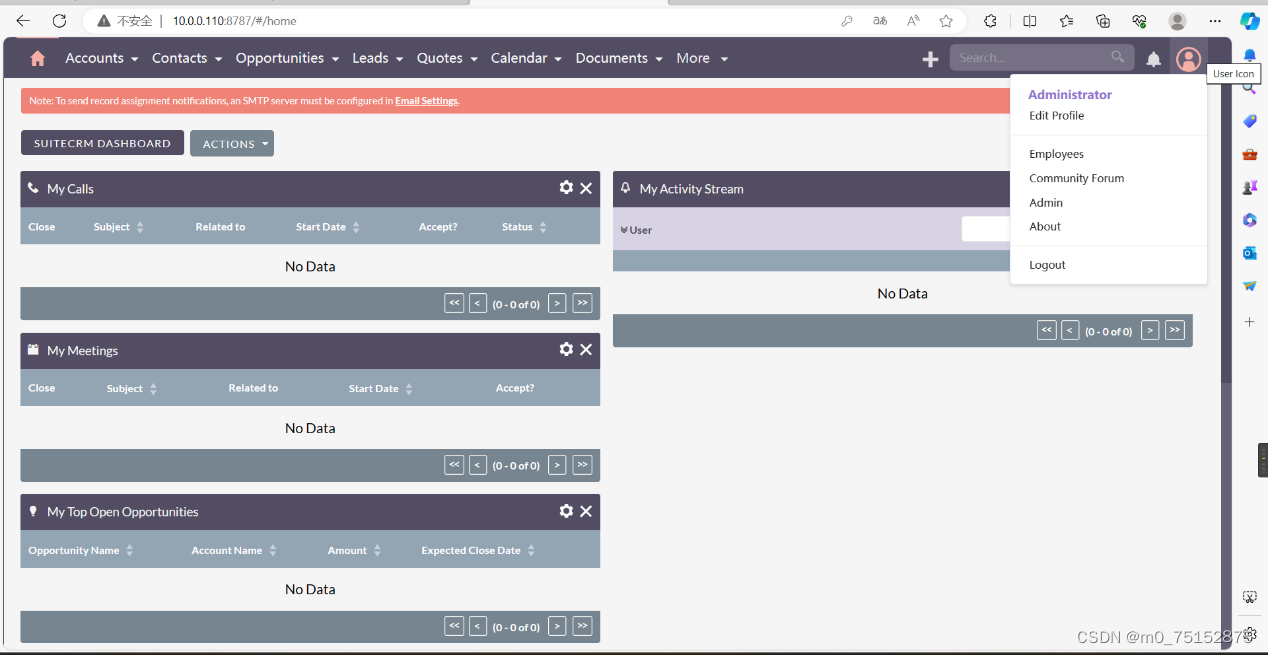Image resolution: width=1268 pixels, height=655 pixels.
Task: Select Admin from the user menu
Action: (1046, 202)
